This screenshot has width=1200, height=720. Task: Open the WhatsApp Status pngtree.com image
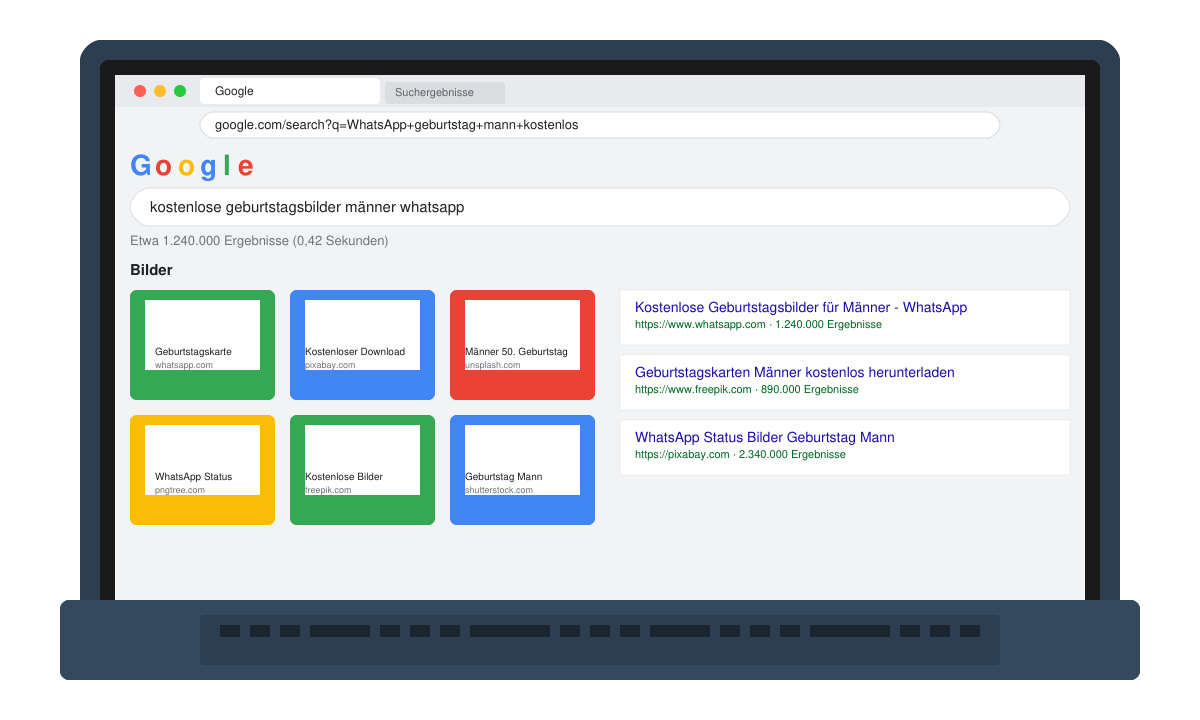[x=202, y=470]
